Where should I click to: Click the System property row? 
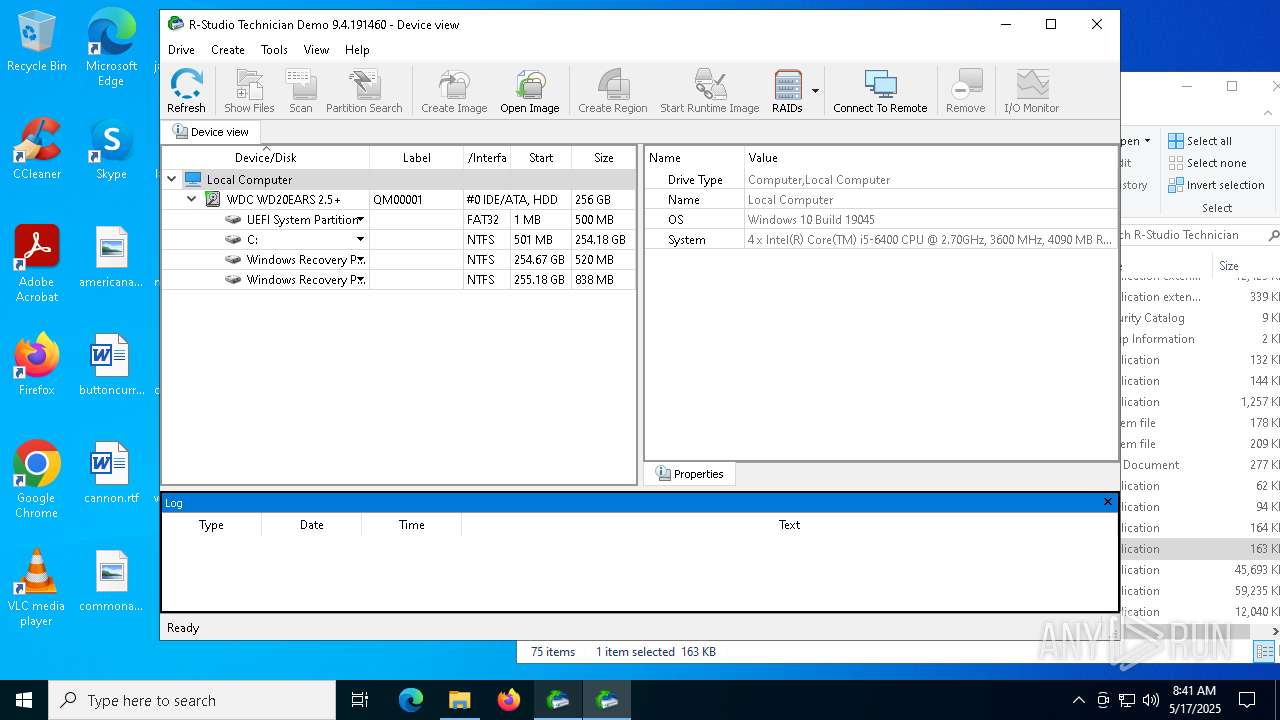click(x=881, y=240)
